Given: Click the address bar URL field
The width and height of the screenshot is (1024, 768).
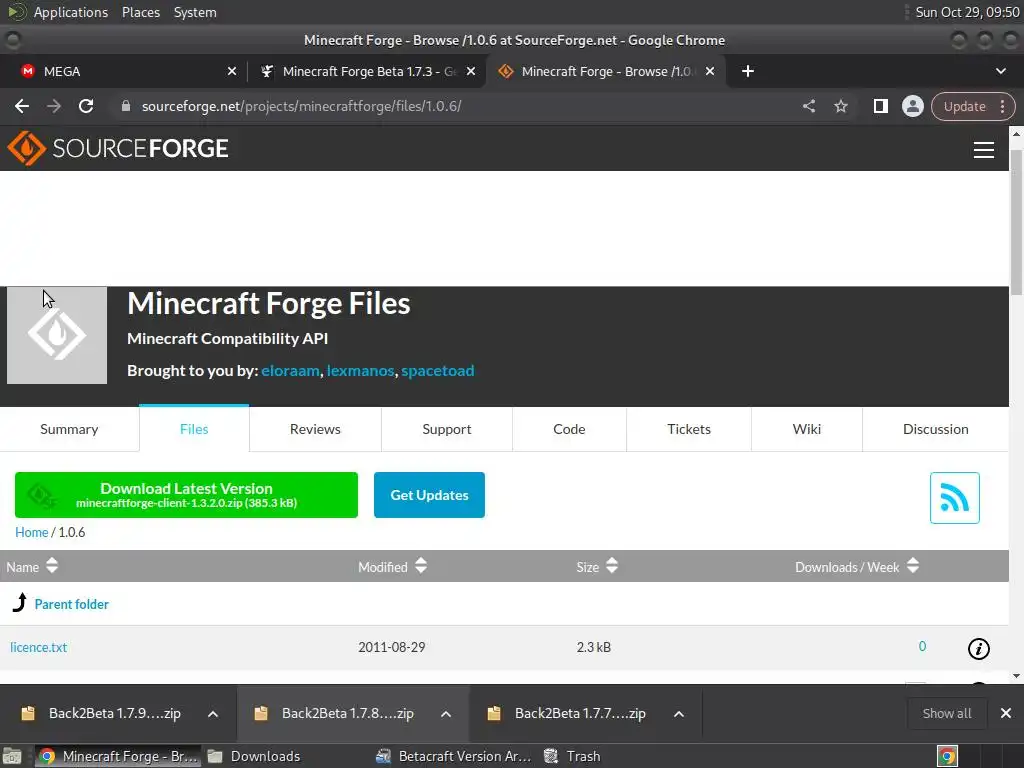Looking at the screenshot, I should [457, 106].
